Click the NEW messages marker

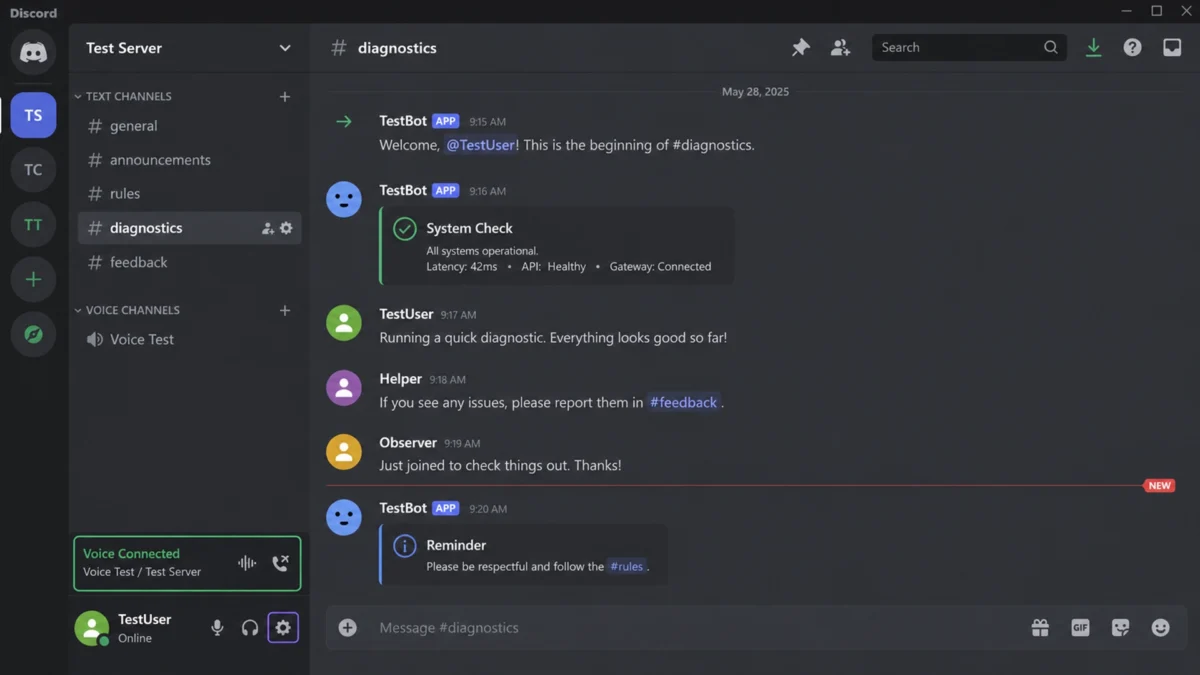tap(1159, 485)
